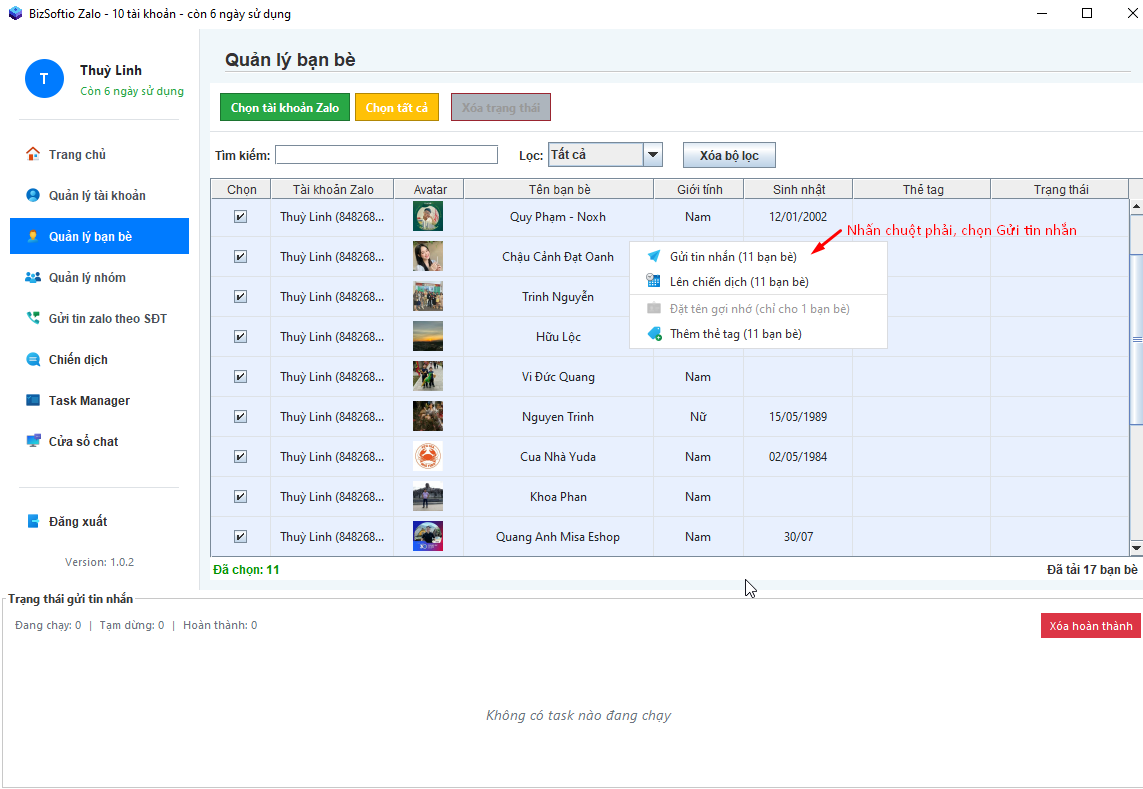This screenshot has height=789, width=1143.
Task: Click the Cửa sổ chat monitor icon
Action: (x=33, y=442)
